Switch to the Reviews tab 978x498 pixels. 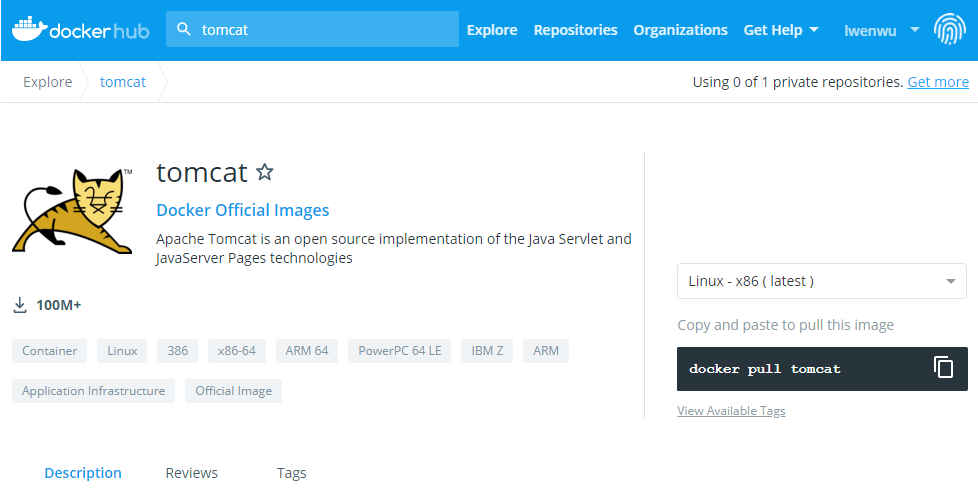(191, 473)
